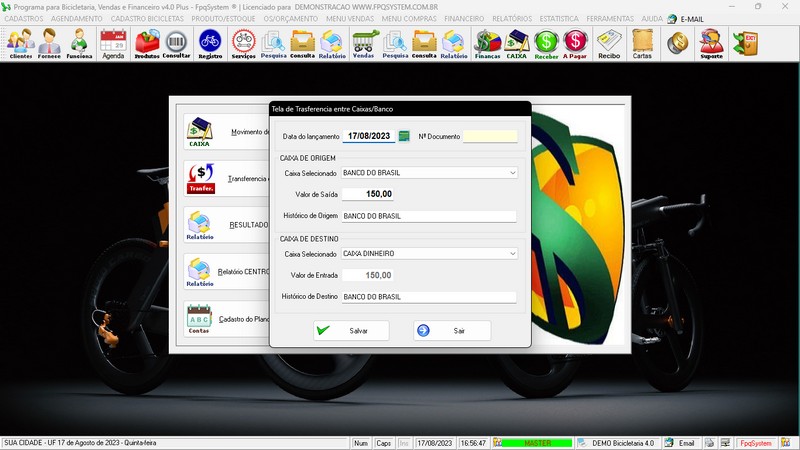Open the Fornece suppliers icon

point(49,43)
